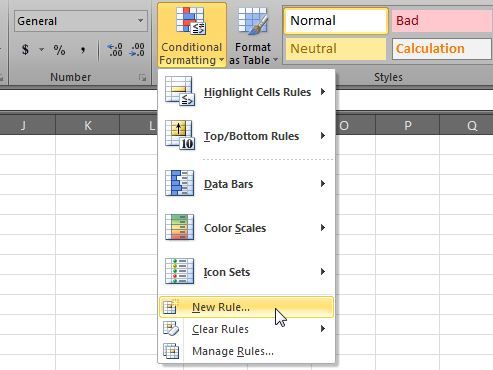Screen dimensions: 493x370
Task: Click the Format as Table icon
Action: click(253, 21)
